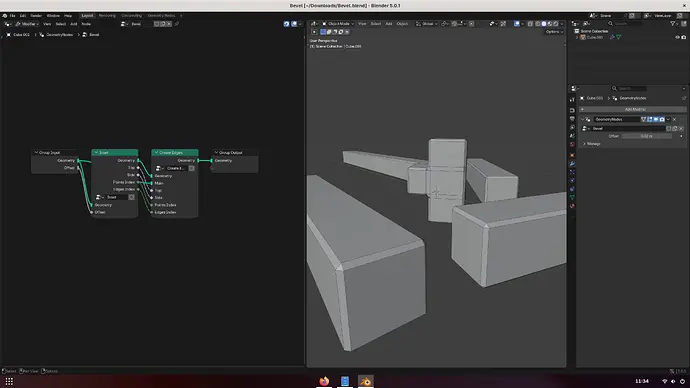Switch to the Compositing workspace tab

pos(132,15)
